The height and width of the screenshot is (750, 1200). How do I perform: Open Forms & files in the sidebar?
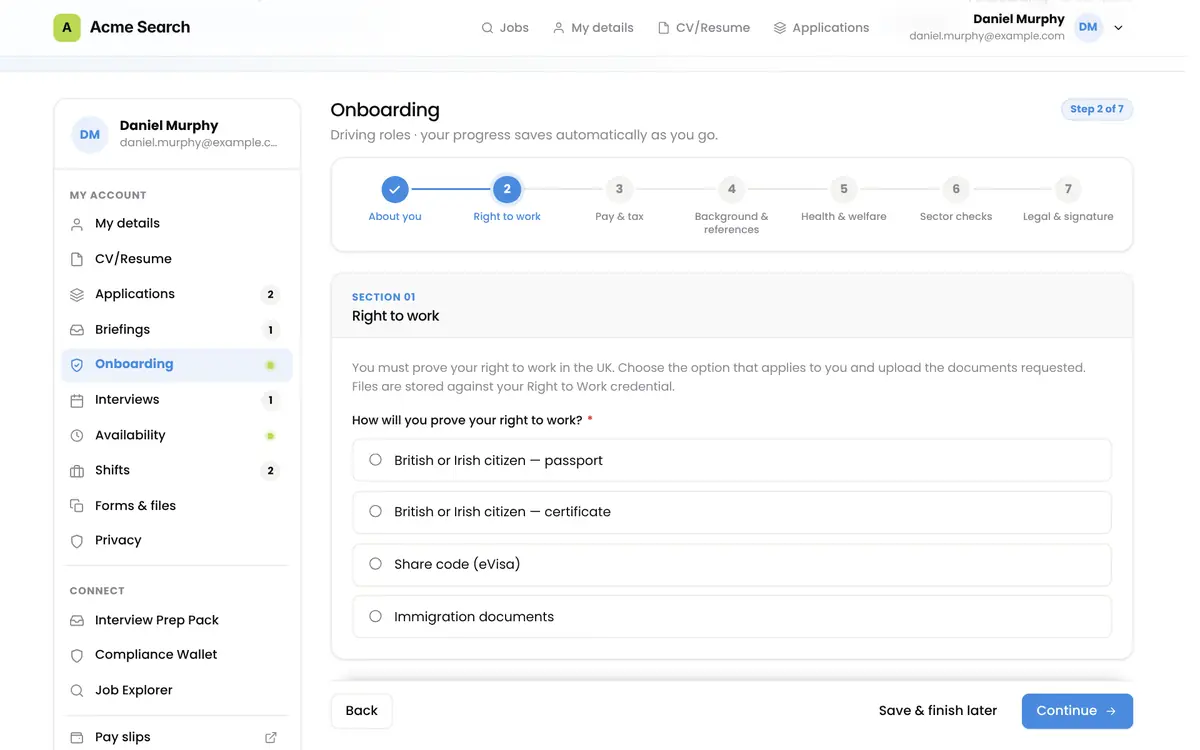pyautogui.click(x=177, y=506)
